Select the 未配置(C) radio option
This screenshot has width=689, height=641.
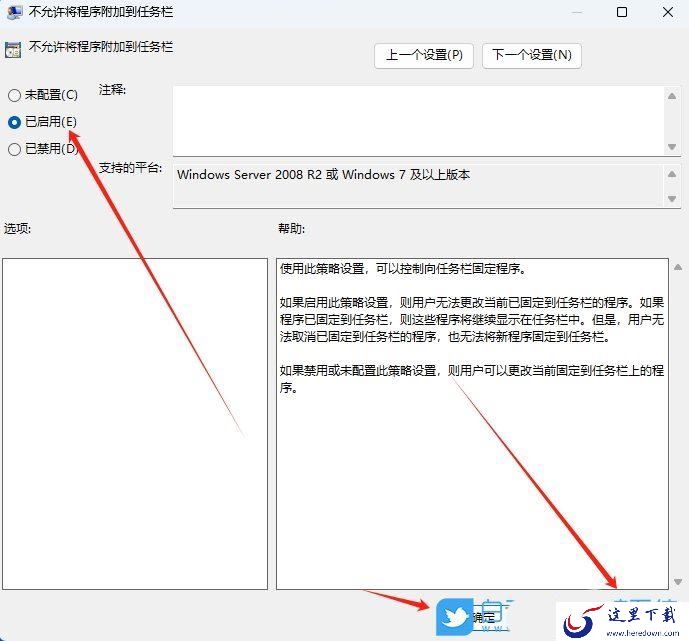(43, 95)
